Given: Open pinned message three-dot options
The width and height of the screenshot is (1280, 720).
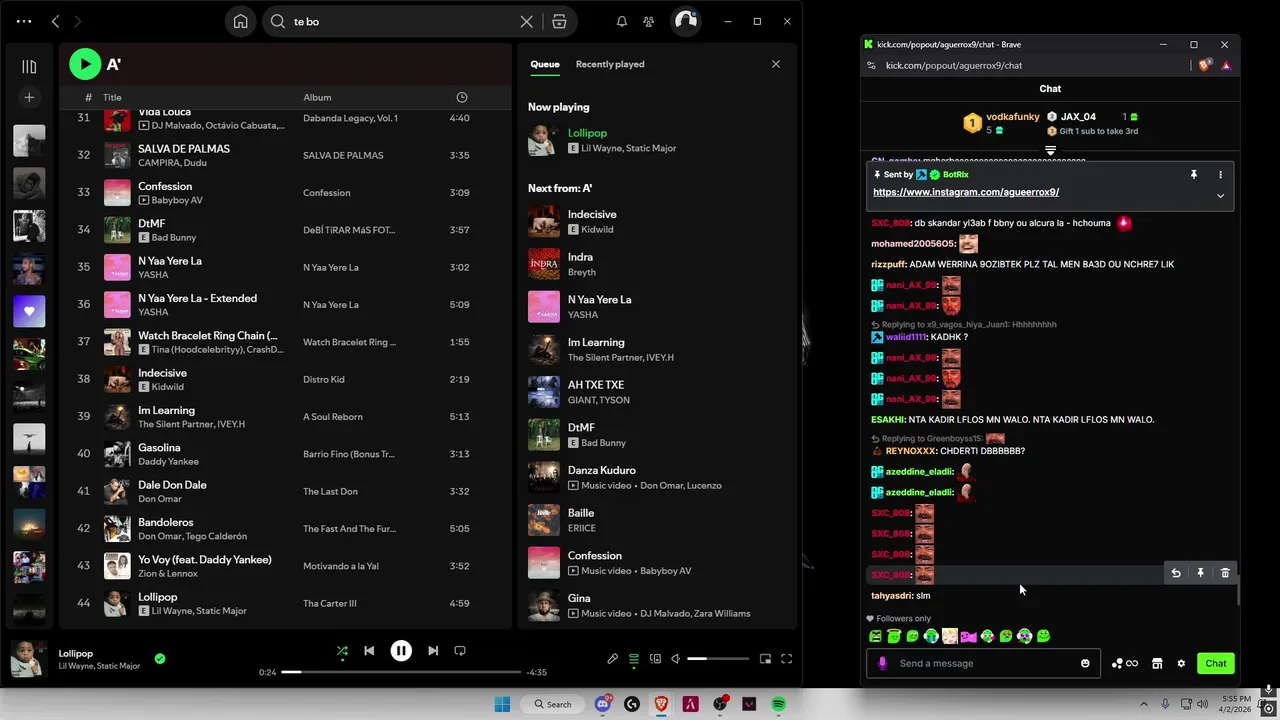Looking at the screenshot, I should point(1220,175).
